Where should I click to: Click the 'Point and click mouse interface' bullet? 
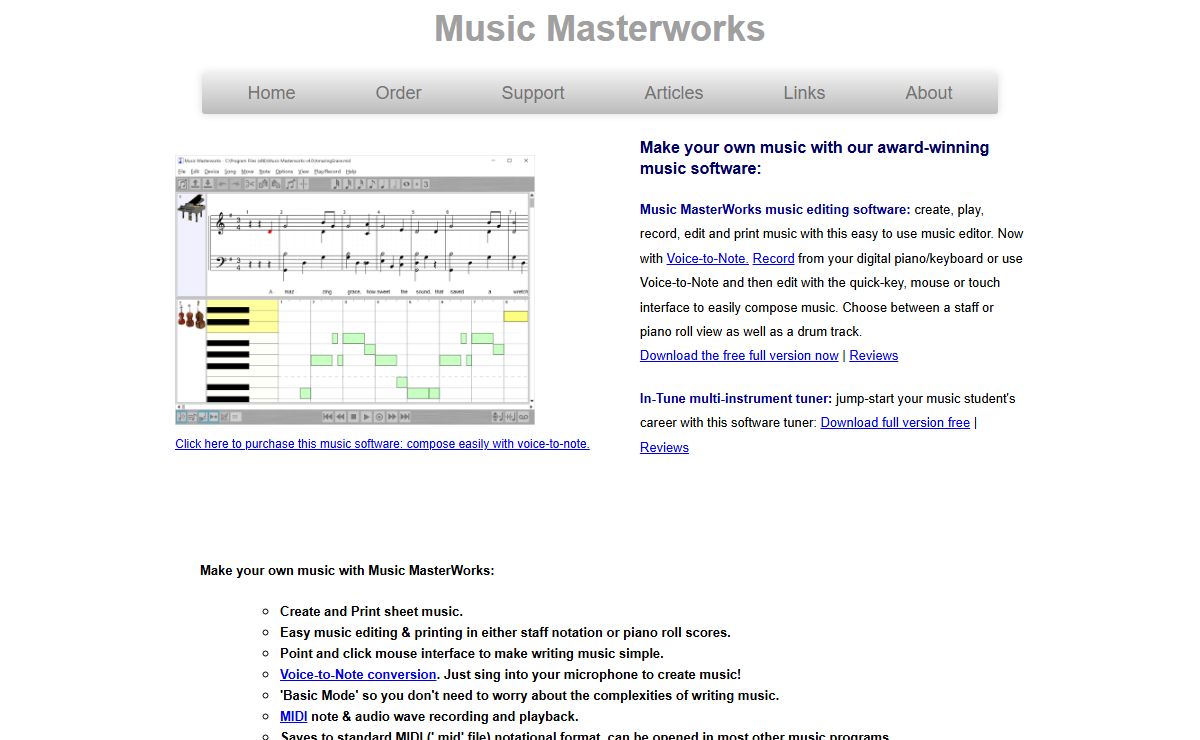472,653
